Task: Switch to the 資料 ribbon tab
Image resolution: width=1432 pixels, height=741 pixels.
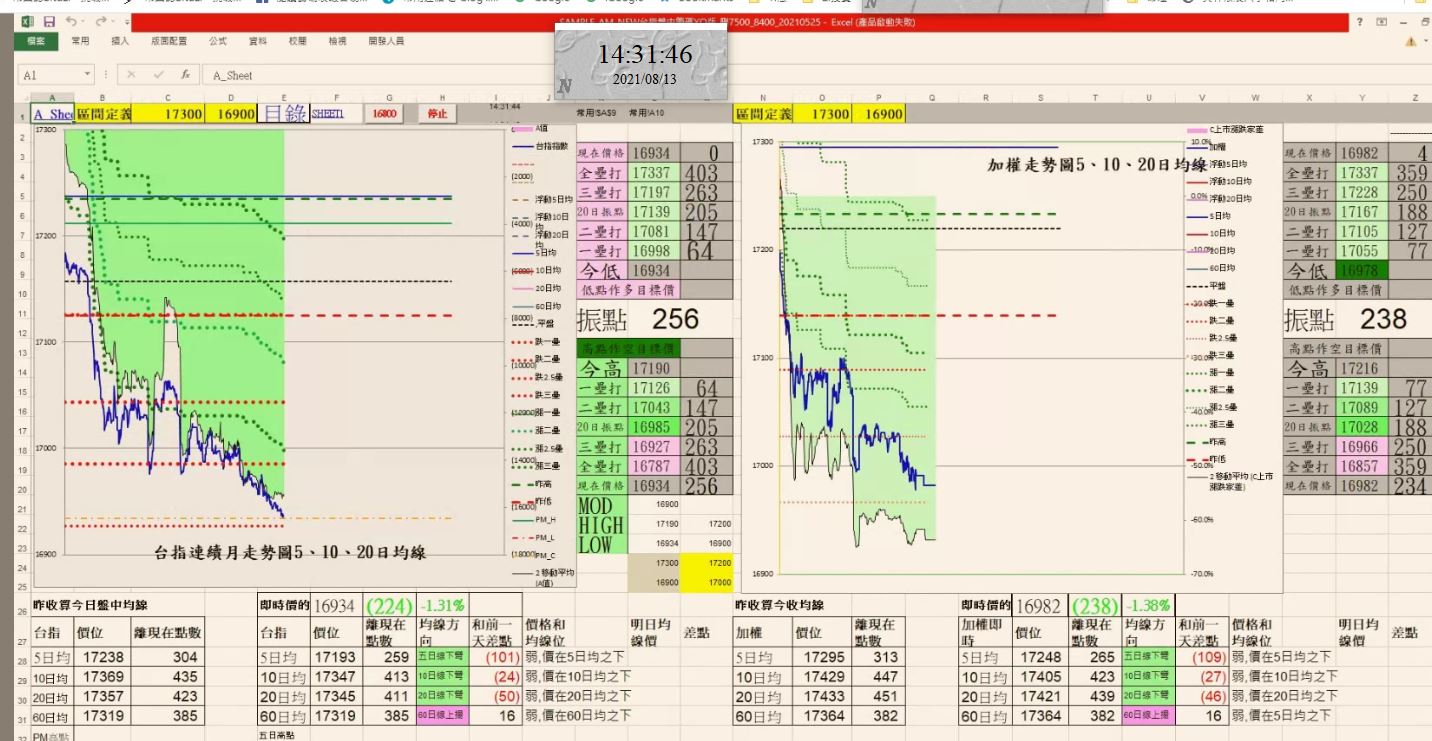Action: tap(257, 41)
